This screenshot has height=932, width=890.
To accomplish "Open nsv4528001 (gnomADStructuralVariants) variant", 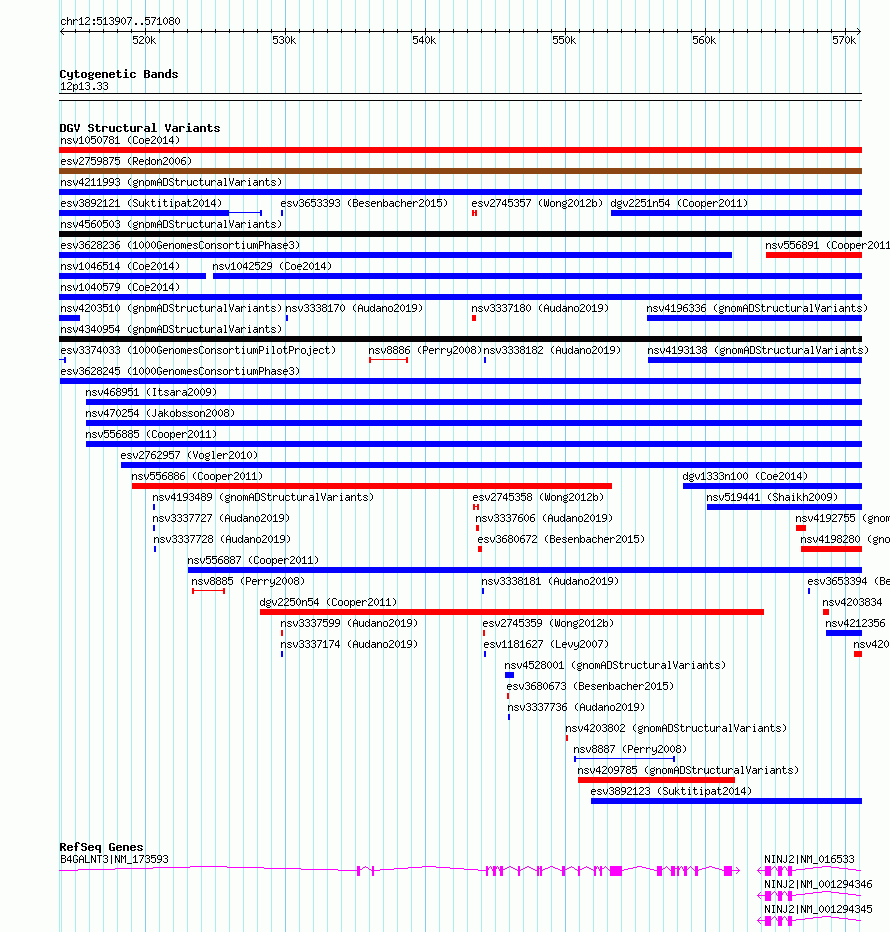I will click(615, 665).
